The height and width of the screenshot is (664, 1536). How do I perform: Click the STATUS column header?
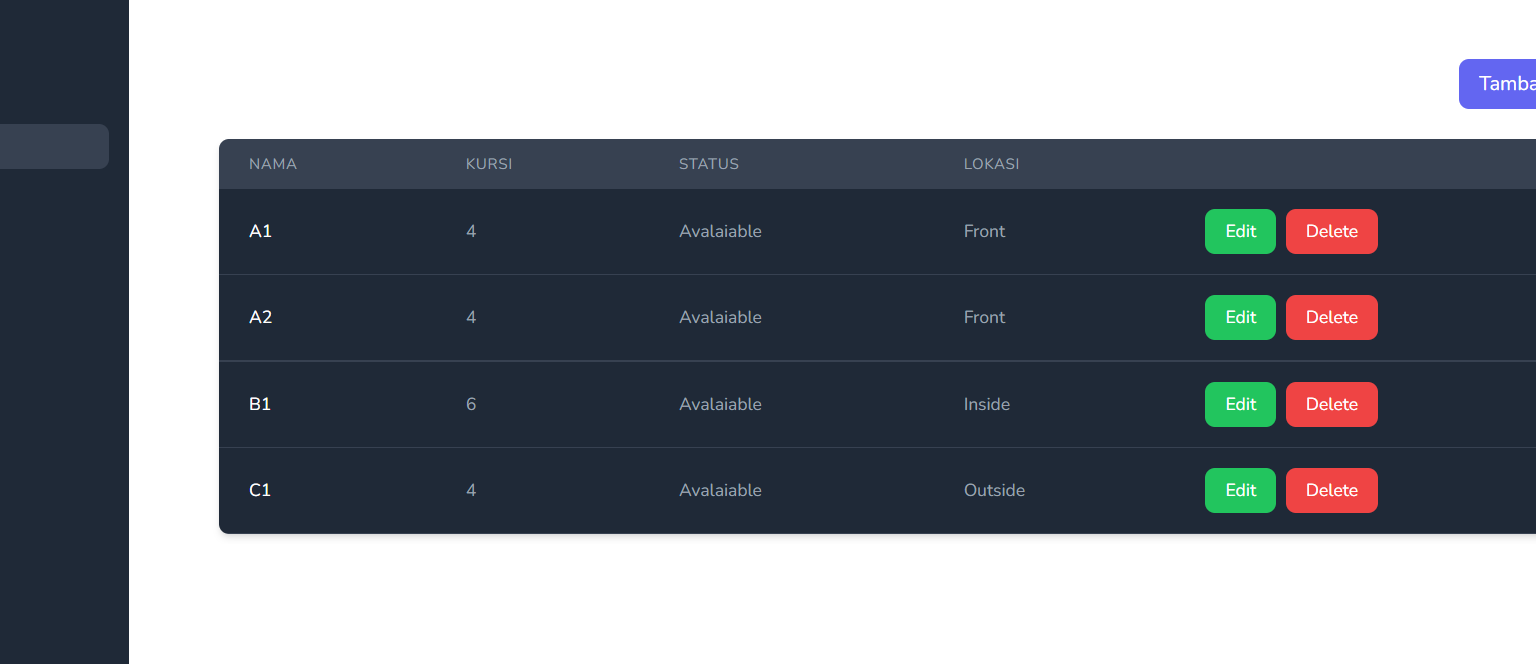709,164
